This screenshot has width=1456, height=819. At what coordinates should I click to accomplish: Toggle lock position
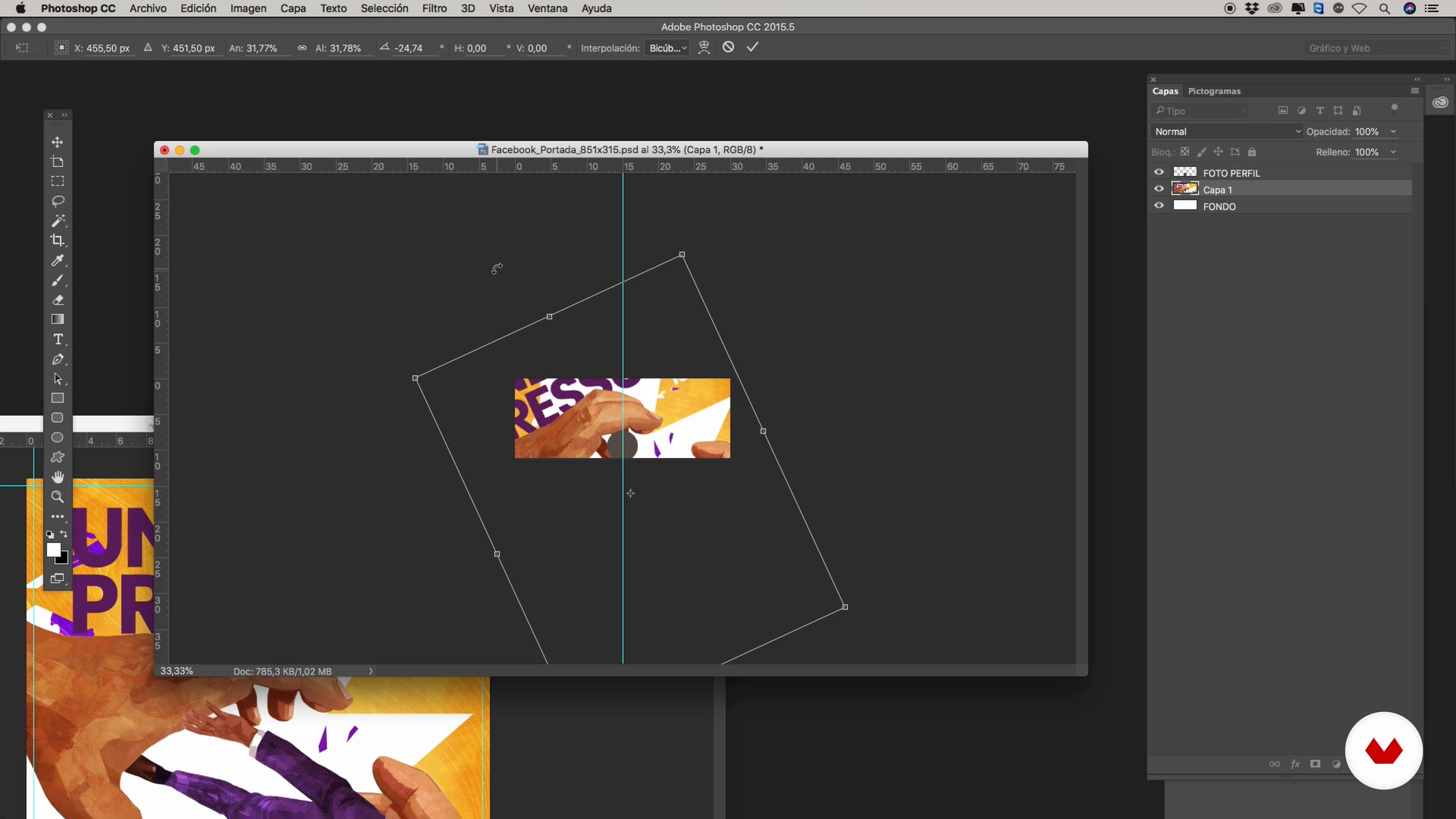[x=1218, y=152]
